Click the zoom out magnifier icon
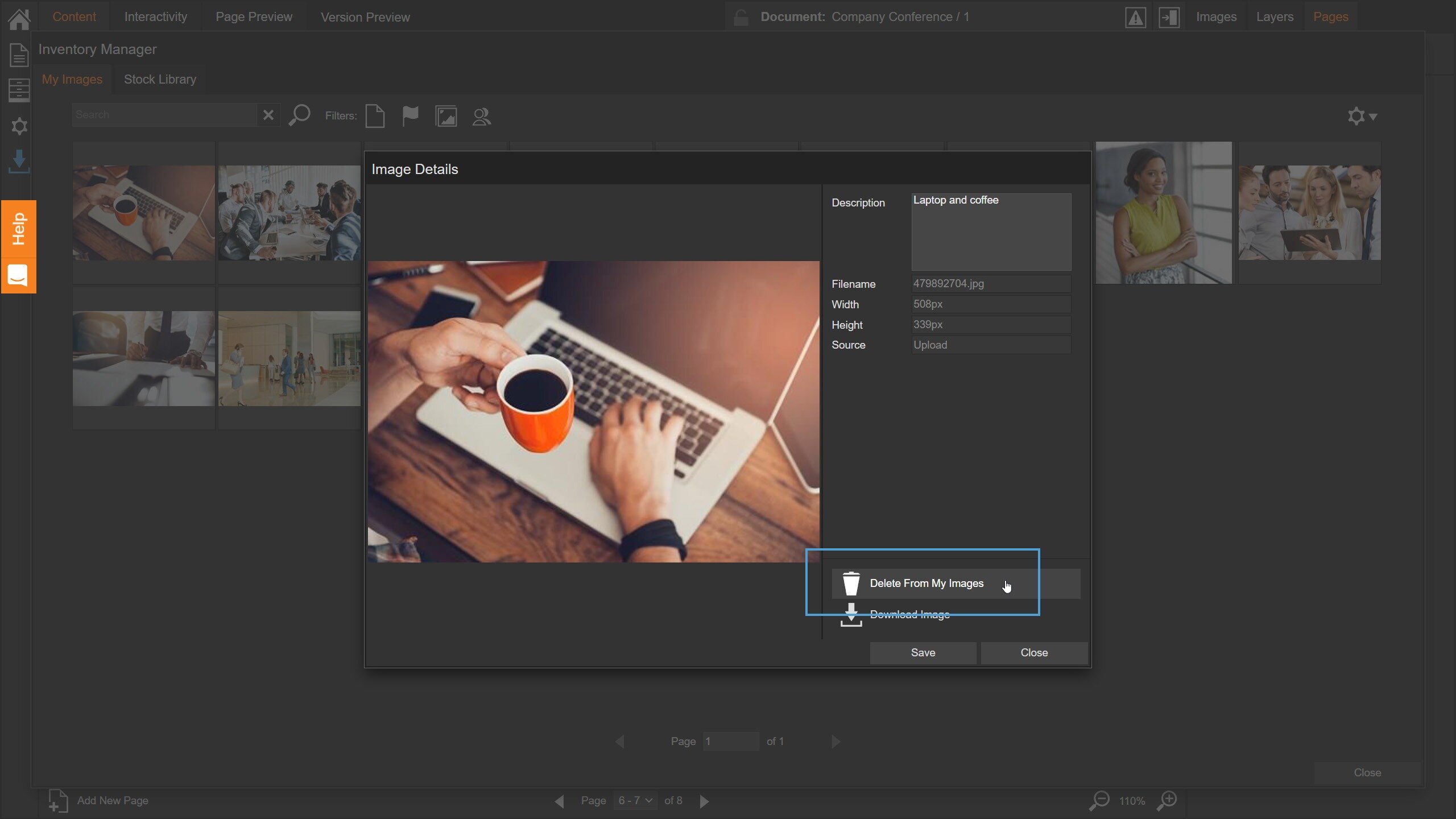 (1099, 800)
